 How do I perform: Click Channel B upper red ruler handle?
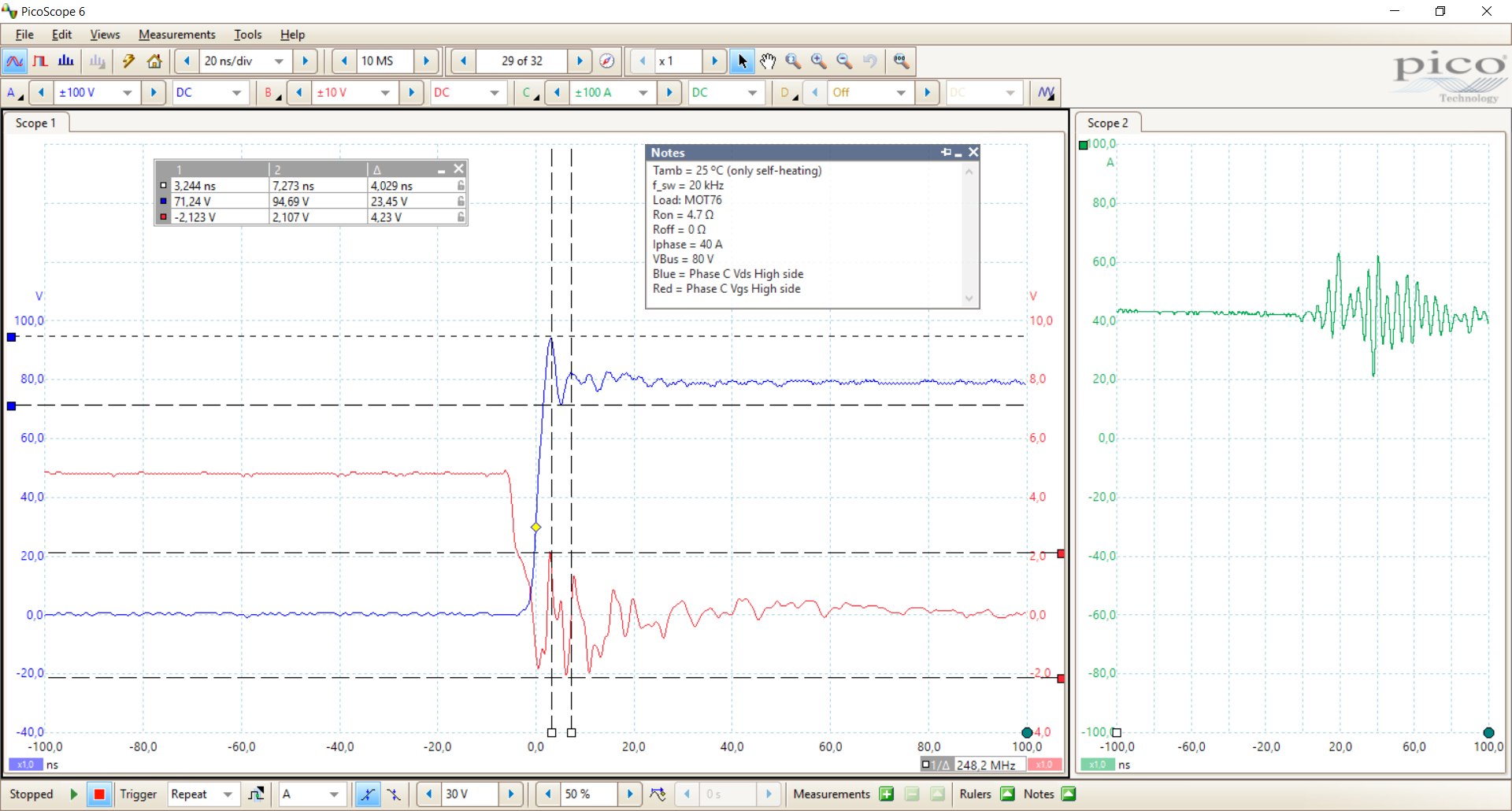[1061, 554]
